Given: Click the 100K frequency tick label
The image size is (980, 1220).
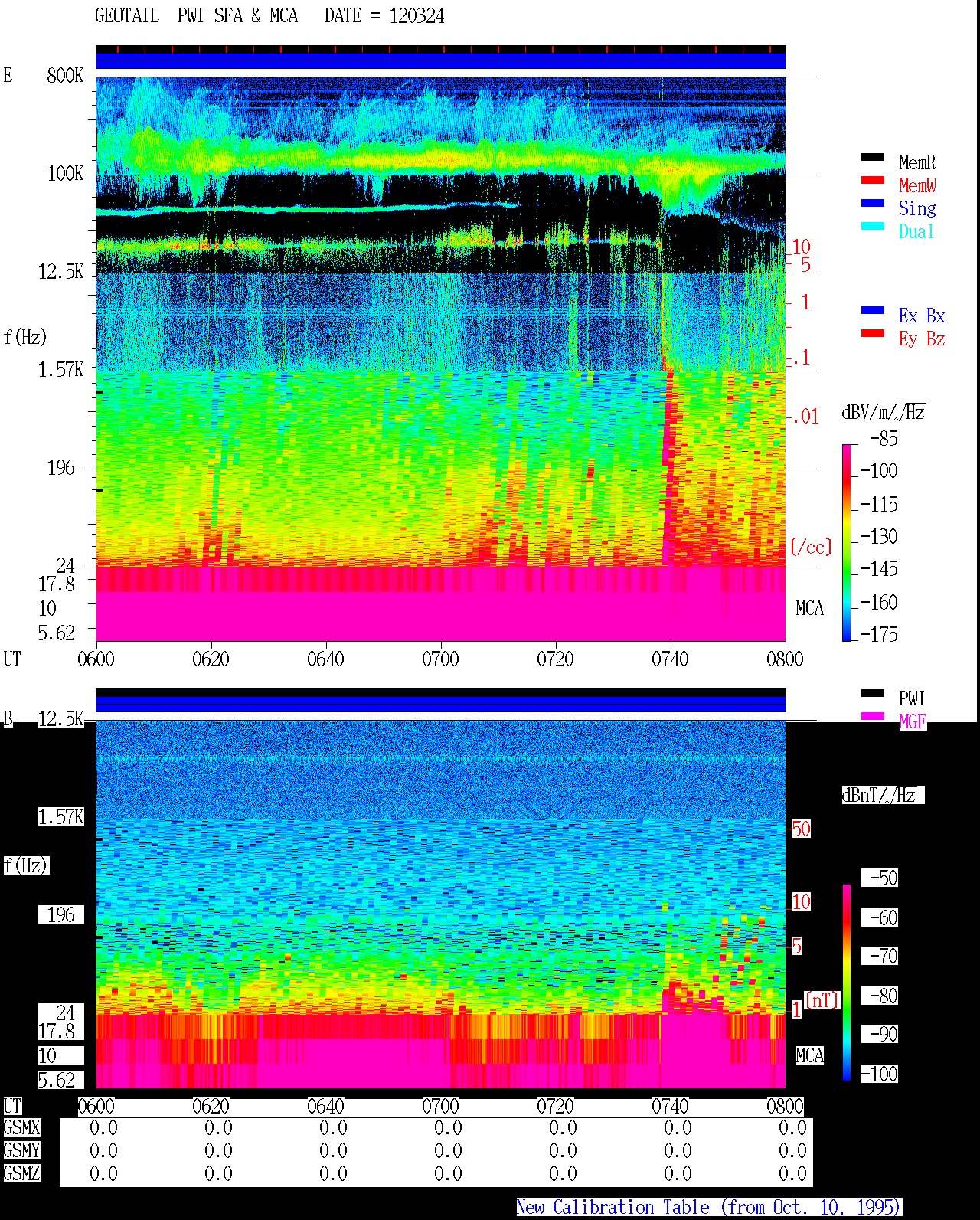Looking at the screenshot, I should tap(65, 173).
